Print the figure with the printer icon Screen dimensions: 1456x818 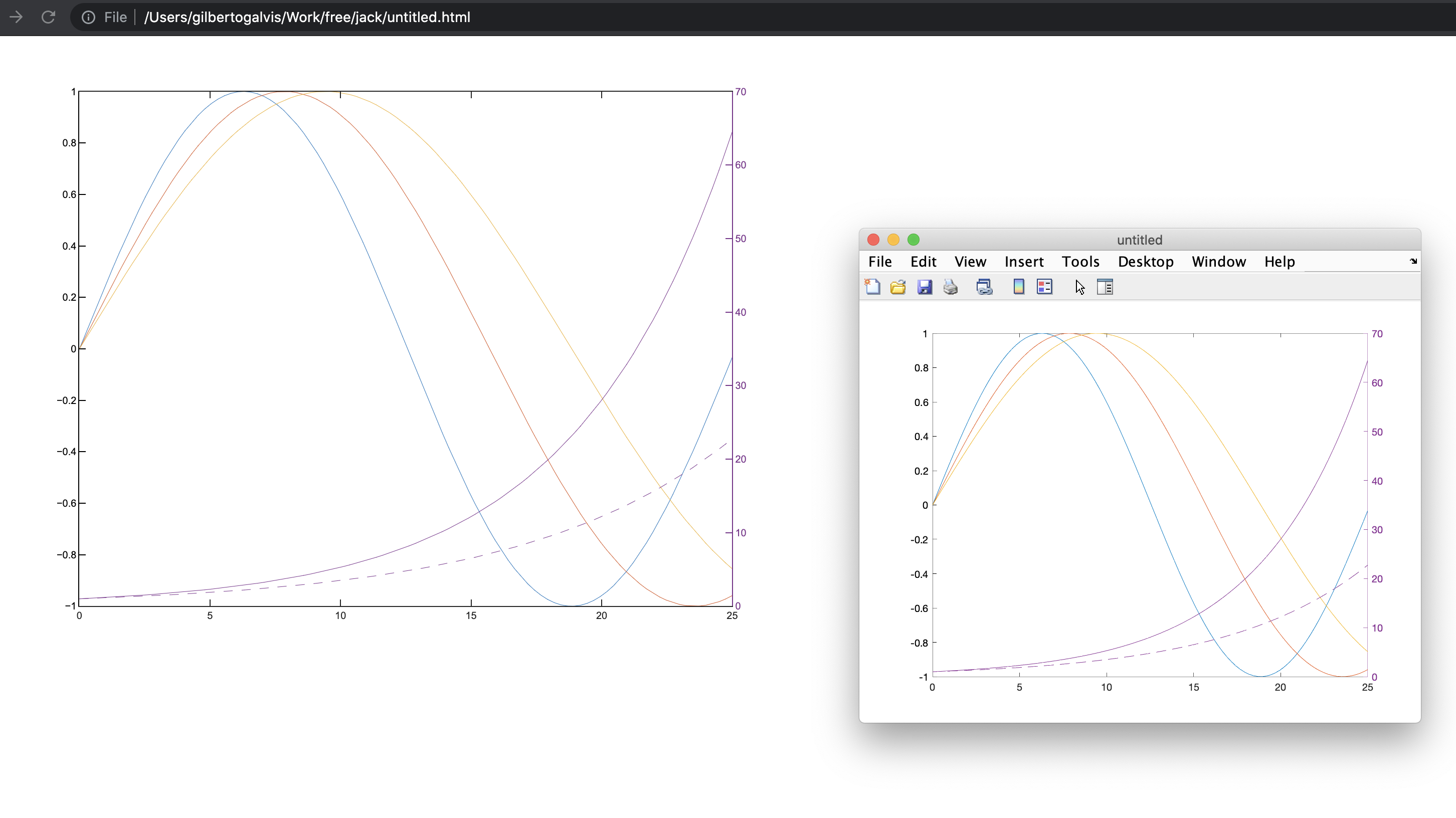[950, 287]
